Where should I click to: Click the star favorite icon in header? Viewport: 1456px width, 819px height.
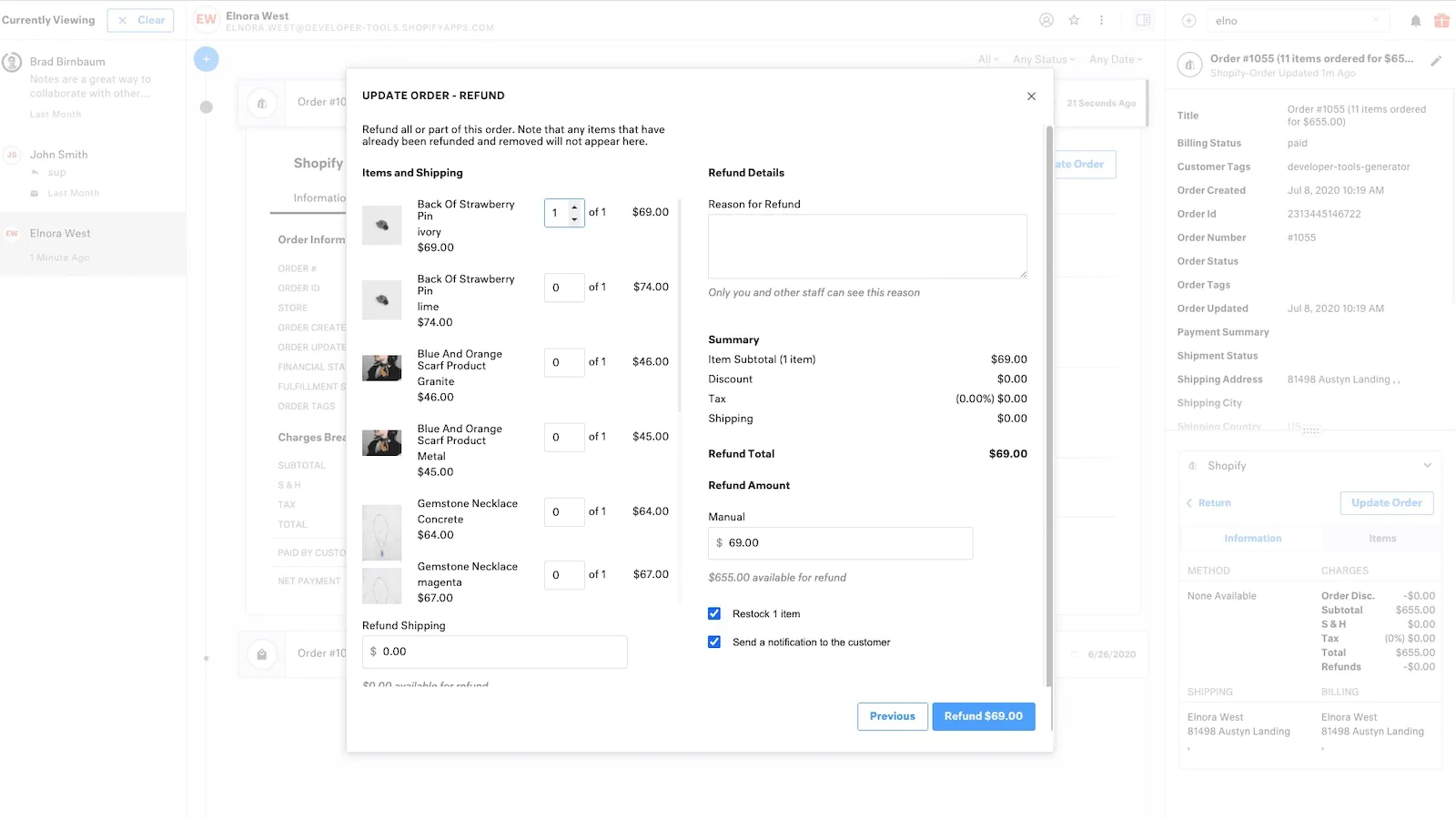[x=1074, y=20]
